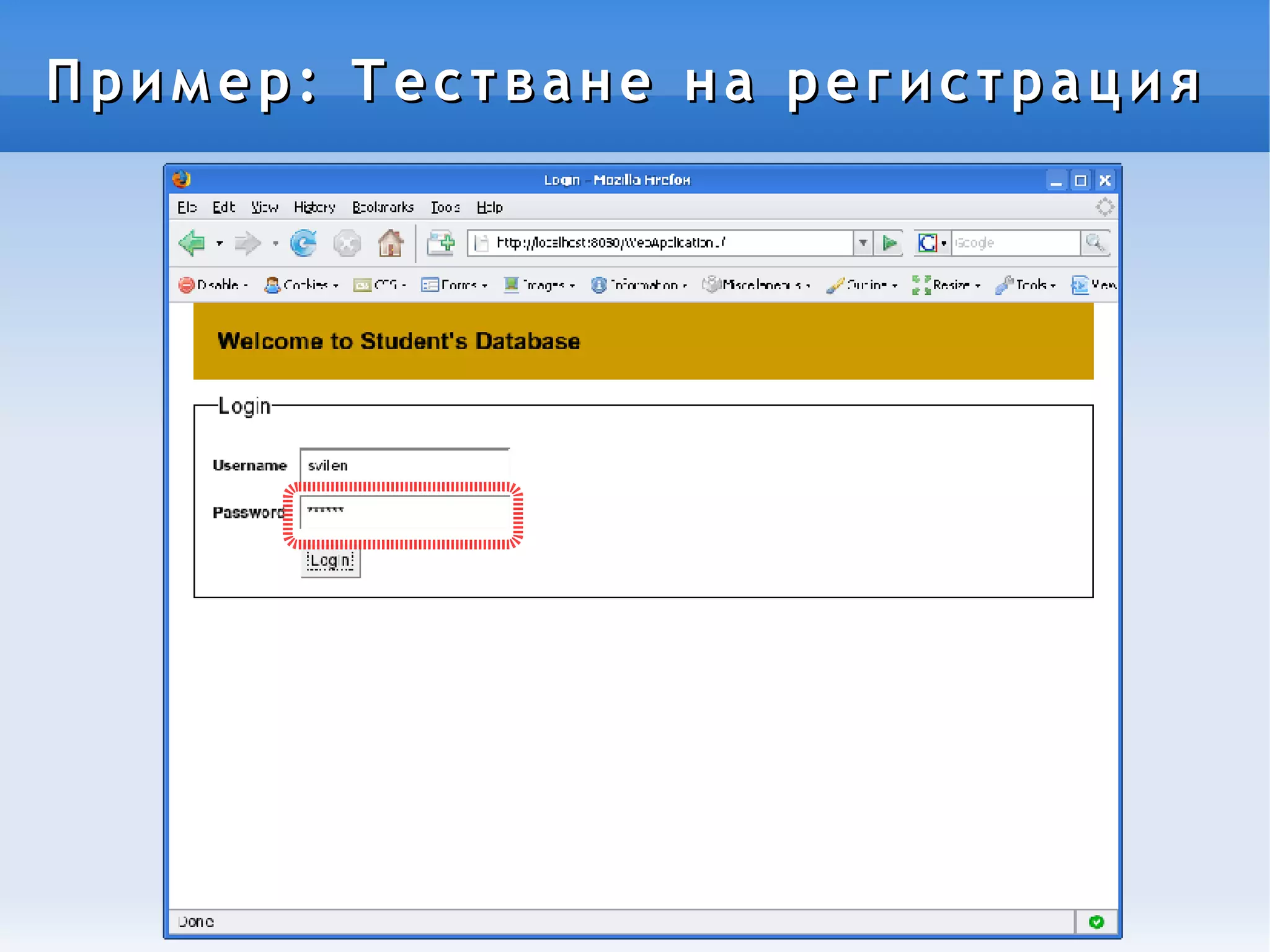Open the Edit menu

[x=223, y=207]
